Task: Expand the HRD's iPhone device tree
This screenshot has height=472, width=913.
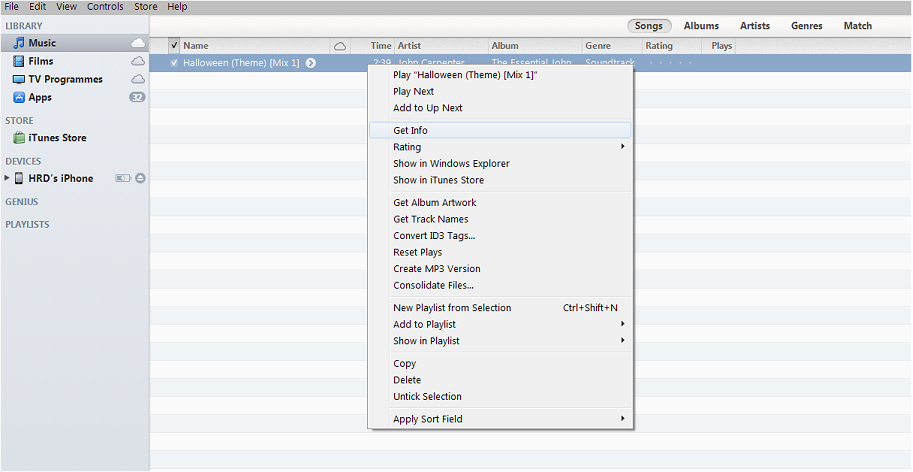Action: 7,178
